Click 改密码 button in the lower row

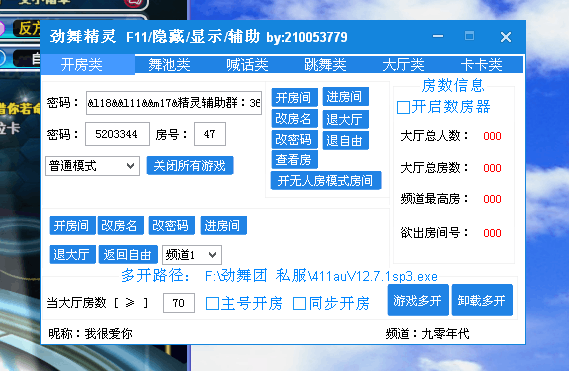pos(172,225)
